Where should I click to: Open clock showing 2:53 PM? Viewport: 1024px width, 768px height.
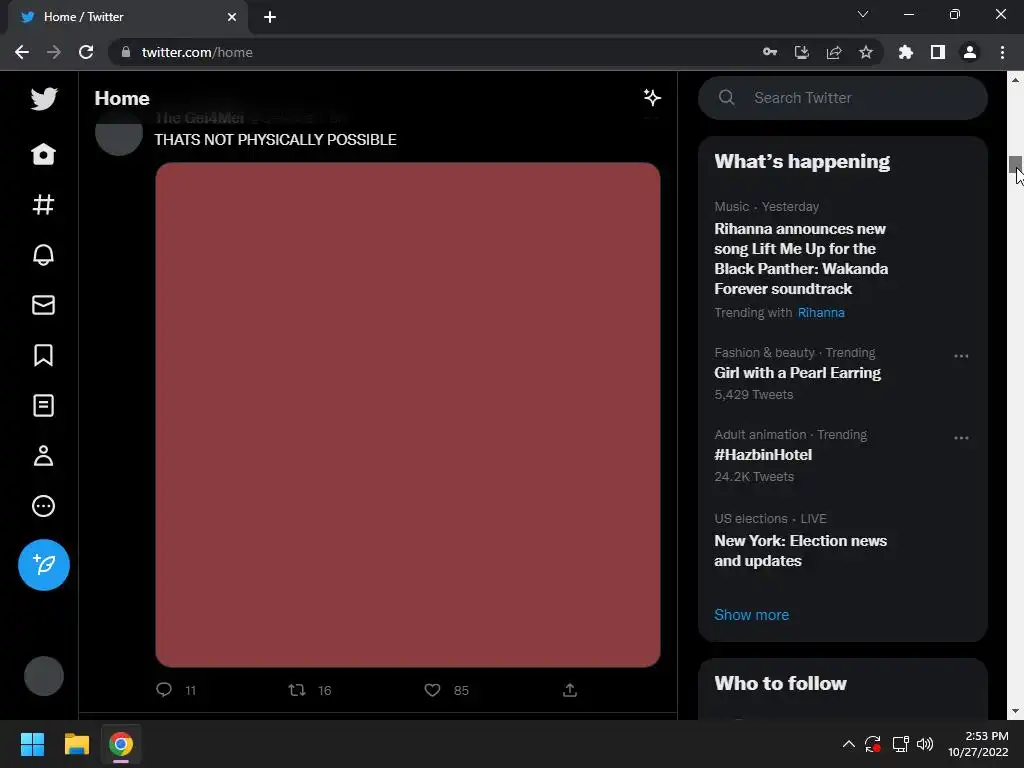click(x=978, y=744)
